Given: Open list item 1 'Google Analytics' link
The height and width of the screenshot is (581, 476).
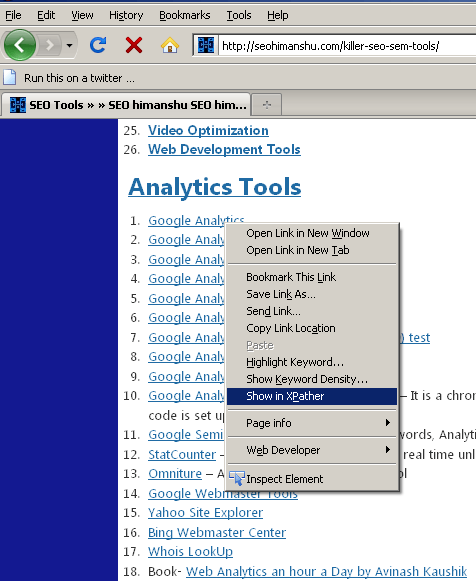Looking at the screenshot, I should click(196, 220).
